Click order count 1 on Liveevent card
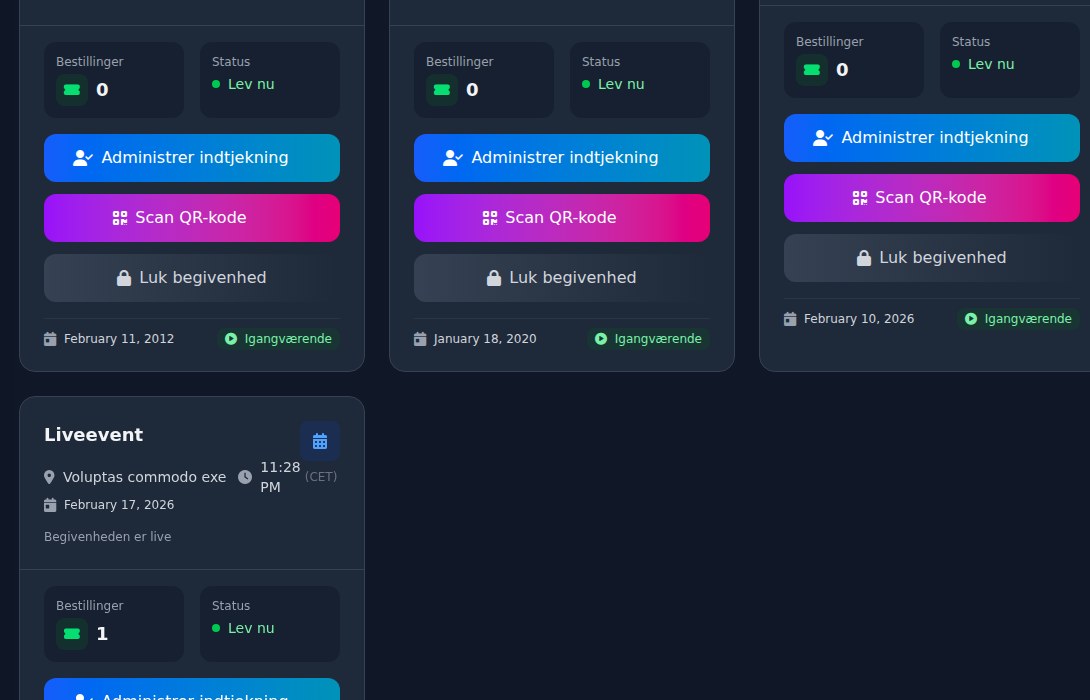Image resolution: width=1090 pixels, height=700 pixels. pyautogui.click(x=102, y=634)
